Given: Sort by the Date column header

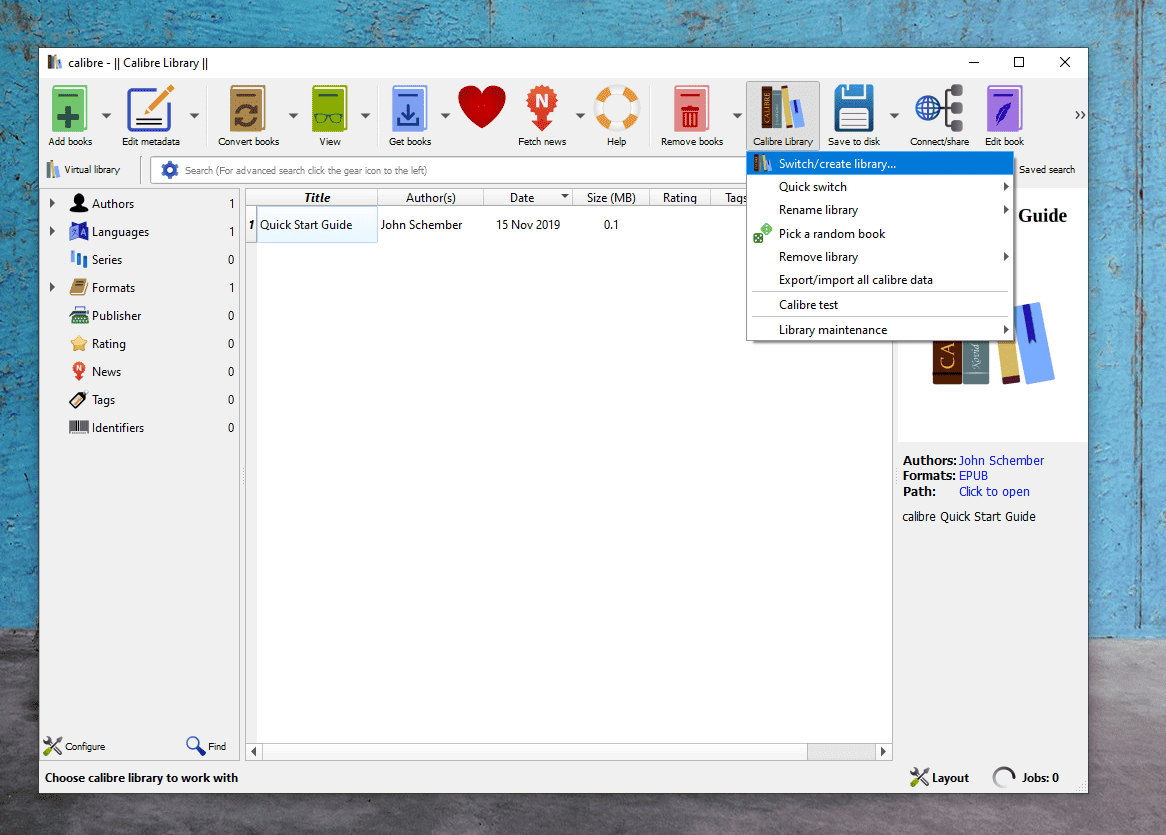Looking at the screenshot, I should 522,198.
